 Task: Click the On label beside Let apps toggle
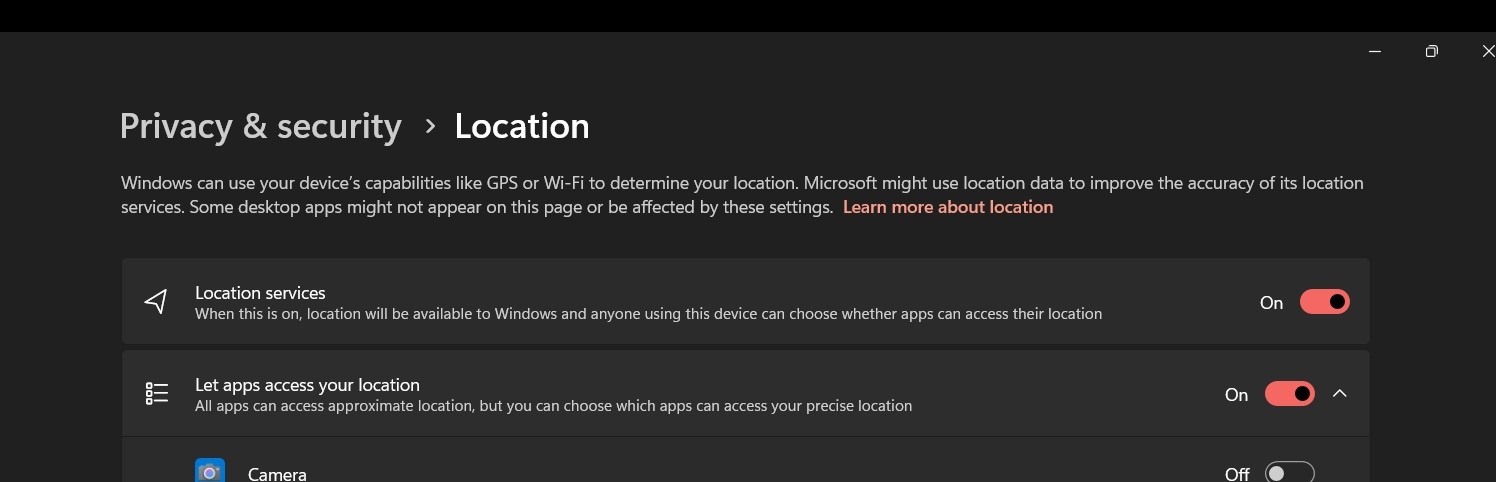1236,395
